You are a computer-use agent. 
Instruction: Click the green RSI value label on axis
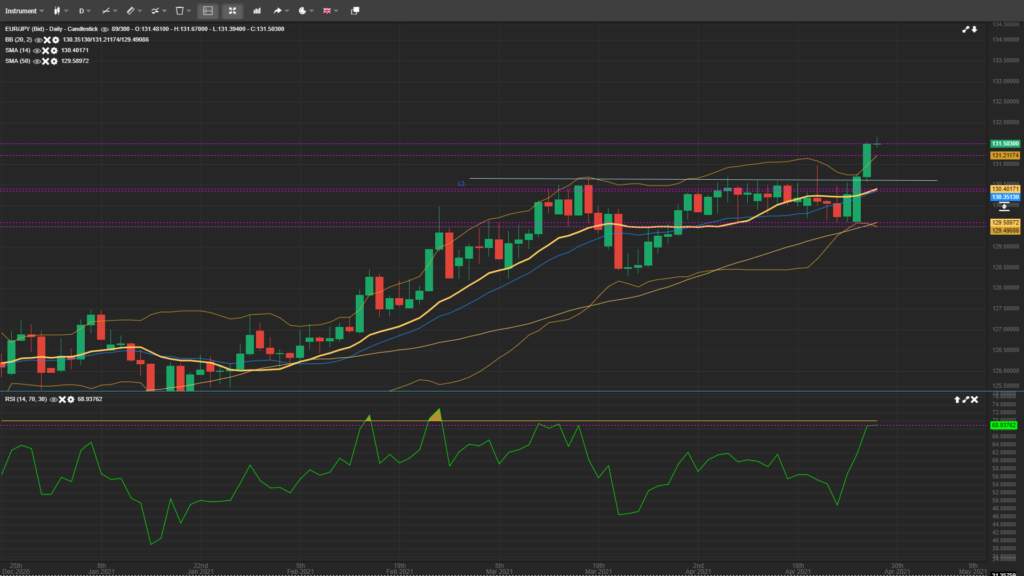click(1004, 425)
